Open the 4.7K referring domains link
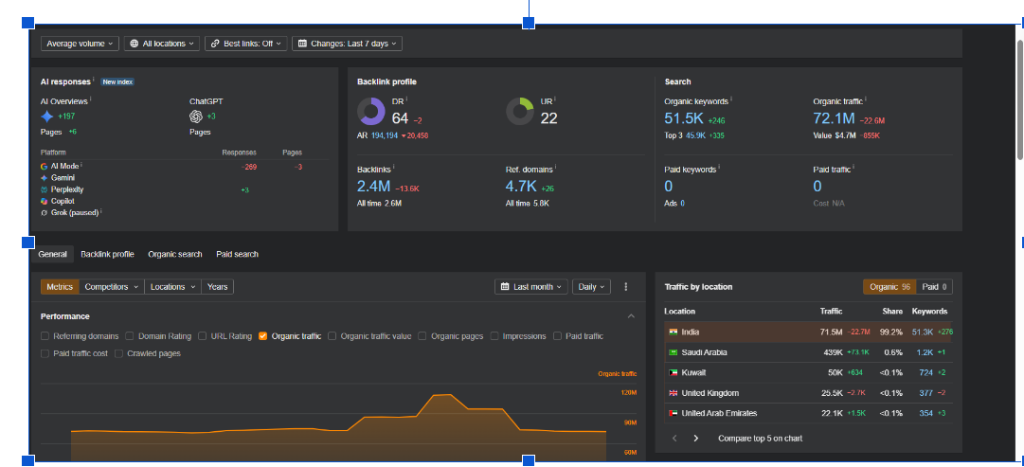 point(521,186)
